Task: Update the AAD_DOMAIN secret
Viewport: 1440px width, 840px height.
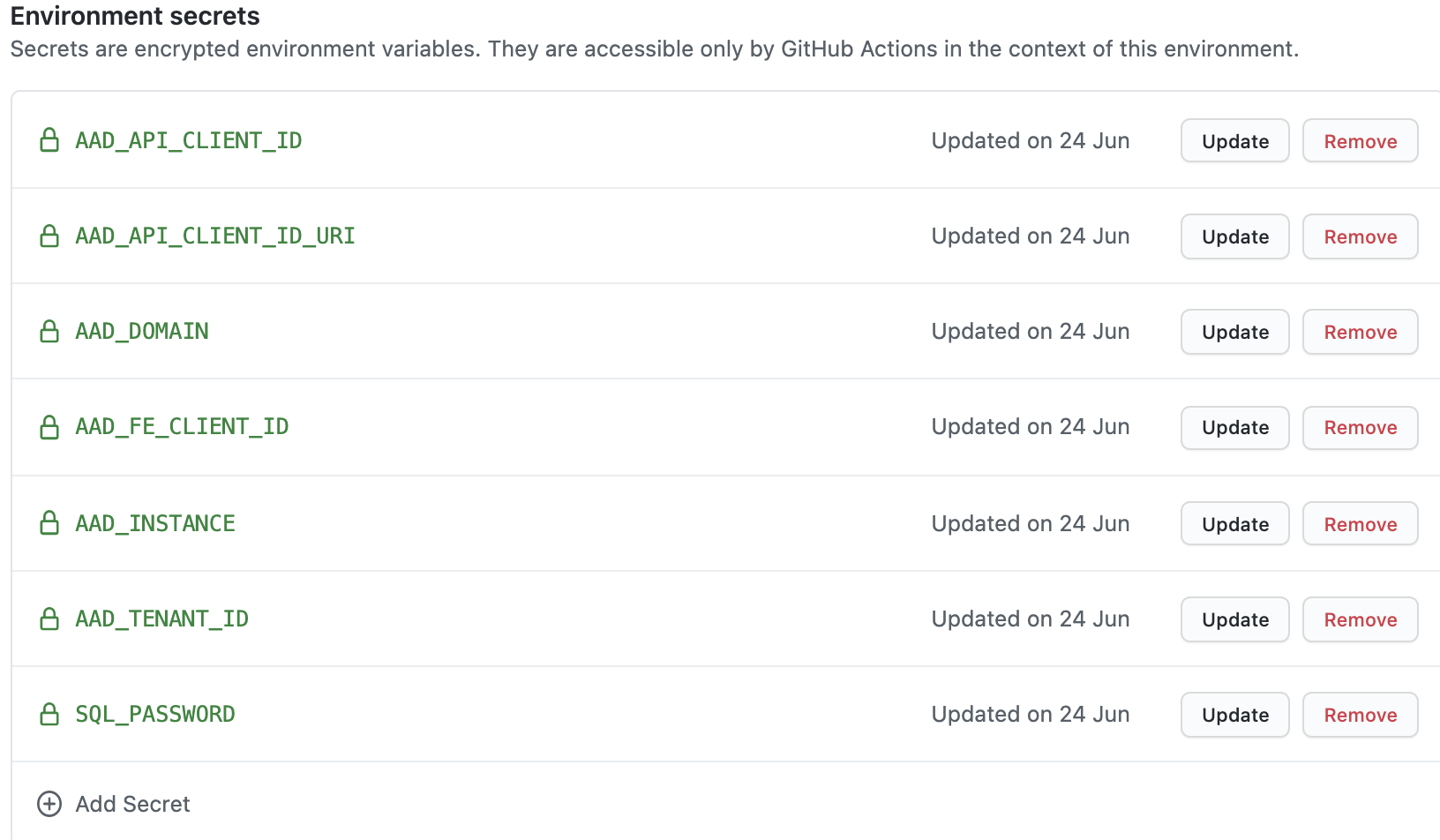Action: [x=1234, y=332]
